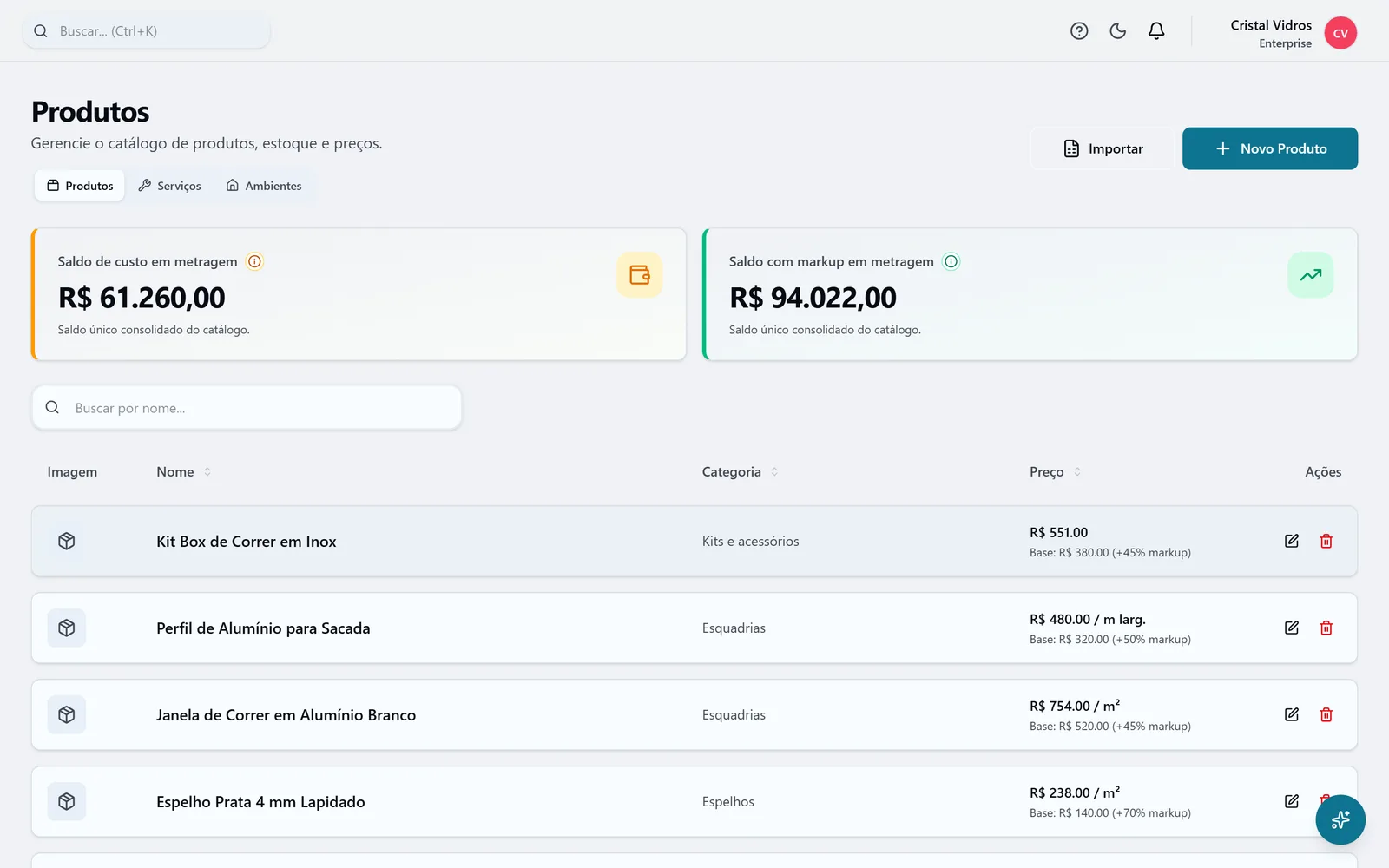Click Cristal Vidros Enterprise account name
Viewport: 1389px width, 868px height.
pyautogui.click(x=1271, y=33)
